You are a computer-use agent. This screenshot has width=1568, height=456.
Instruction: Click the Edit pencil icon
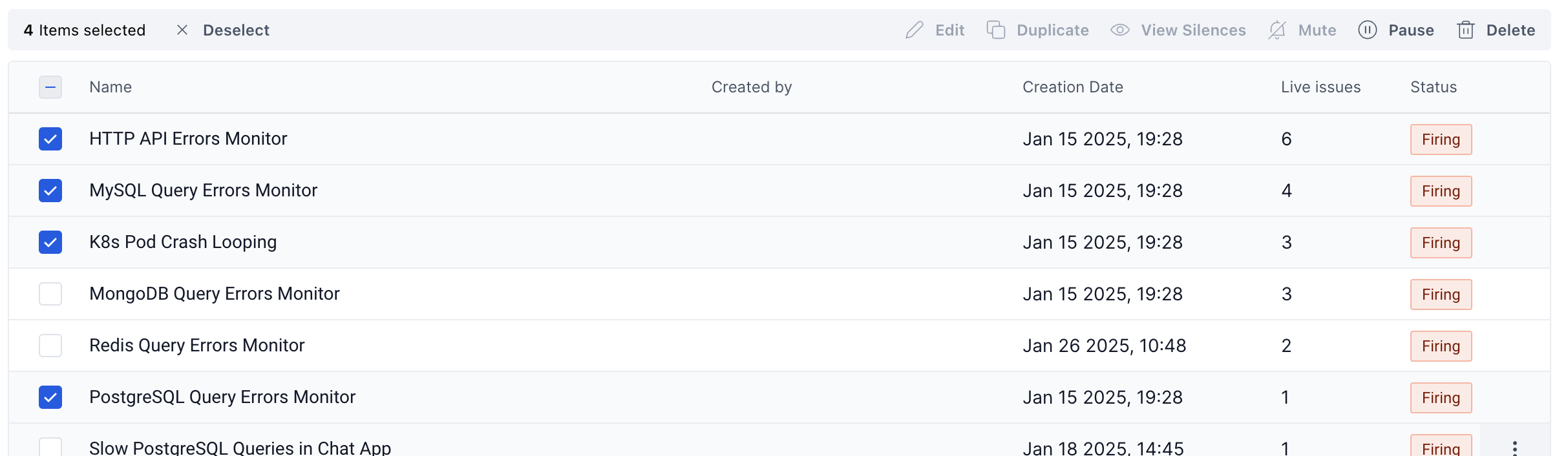click(x=914, y=30)
